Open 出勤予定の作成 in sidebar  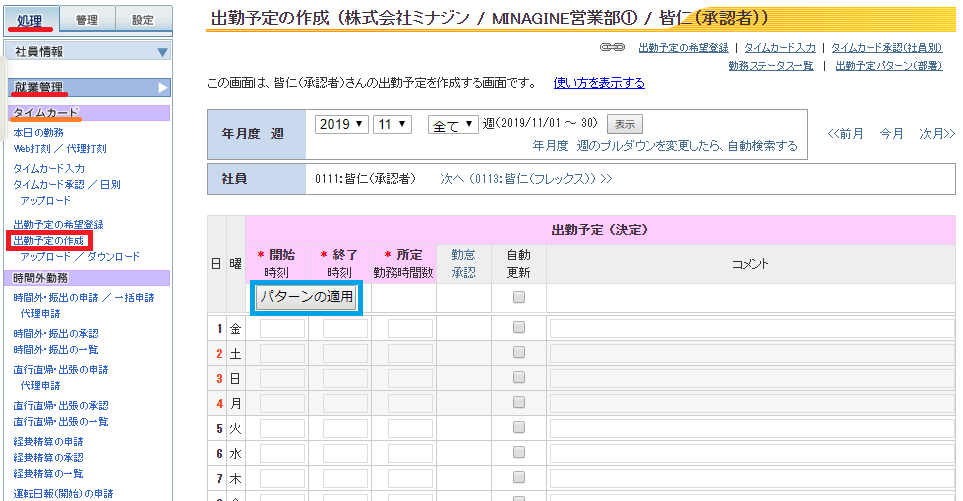(49, 241)
